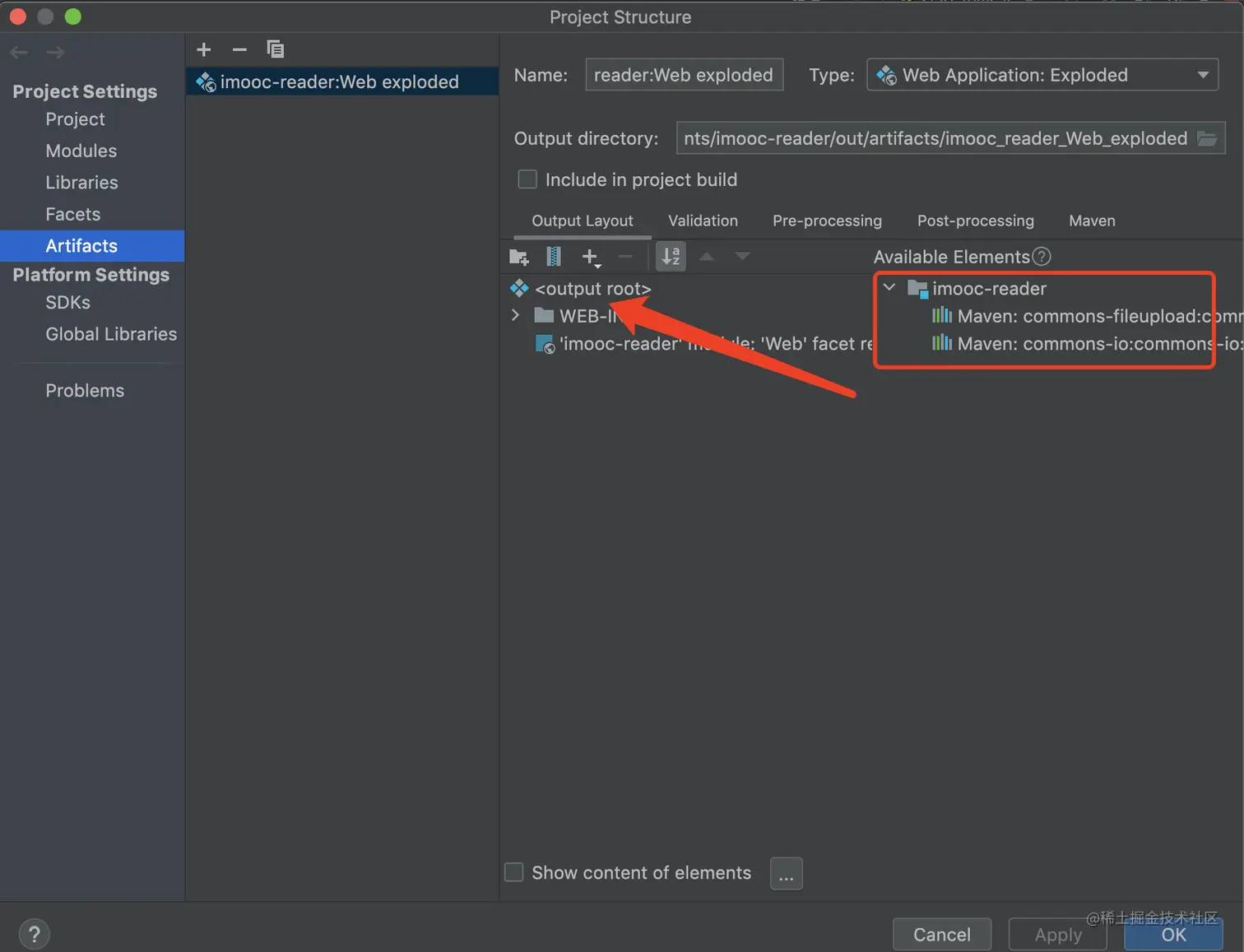This screenshot has width=1244, height=952.
Task: Navigate forward with the right arrow
Action: (x=55, y=53)
